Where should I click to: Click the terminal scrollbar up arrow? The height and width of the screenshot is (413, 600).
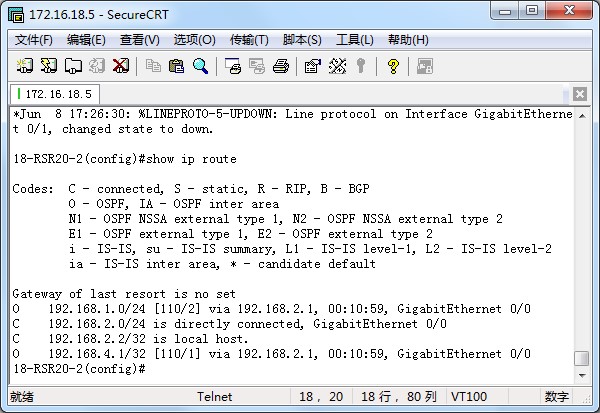[x=581, y=113]
